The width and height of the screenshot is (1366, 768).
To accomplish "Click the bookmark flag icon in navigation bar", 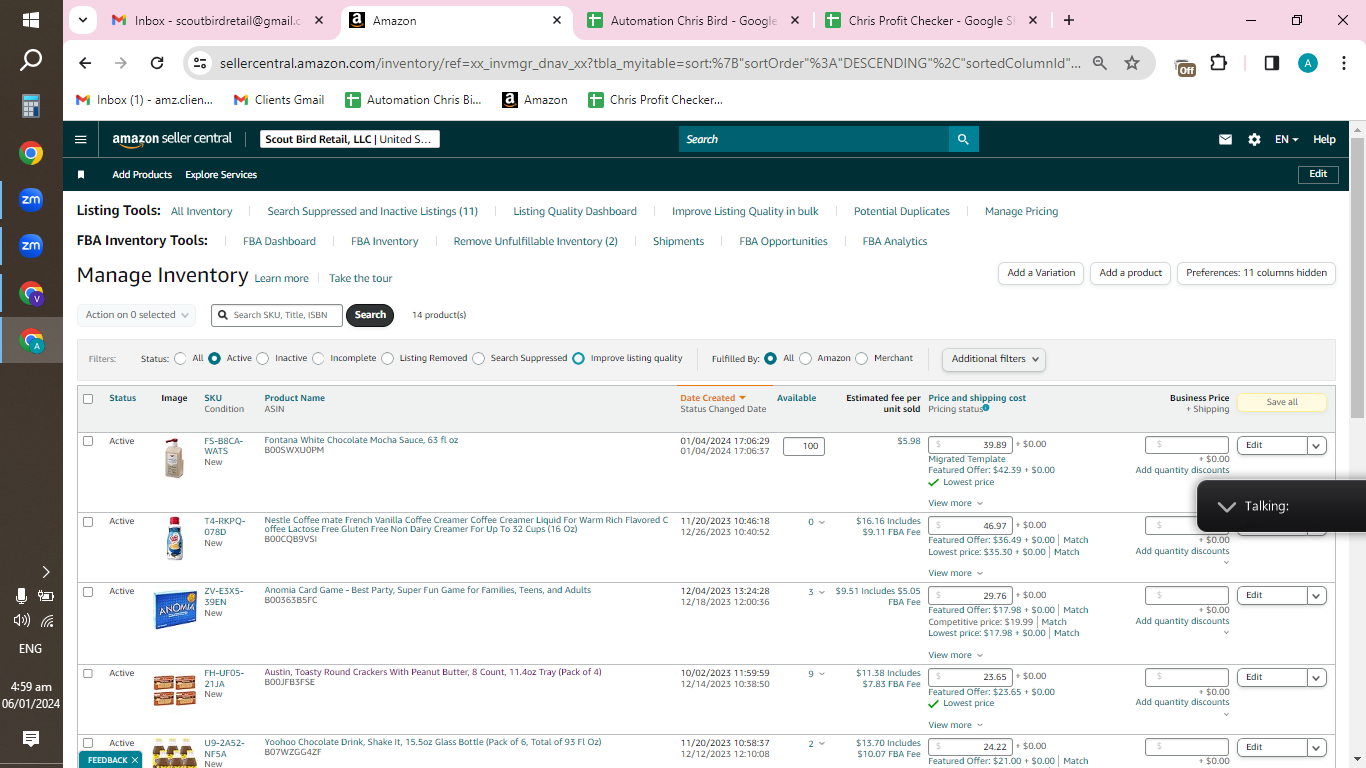I will coord(81,175).
